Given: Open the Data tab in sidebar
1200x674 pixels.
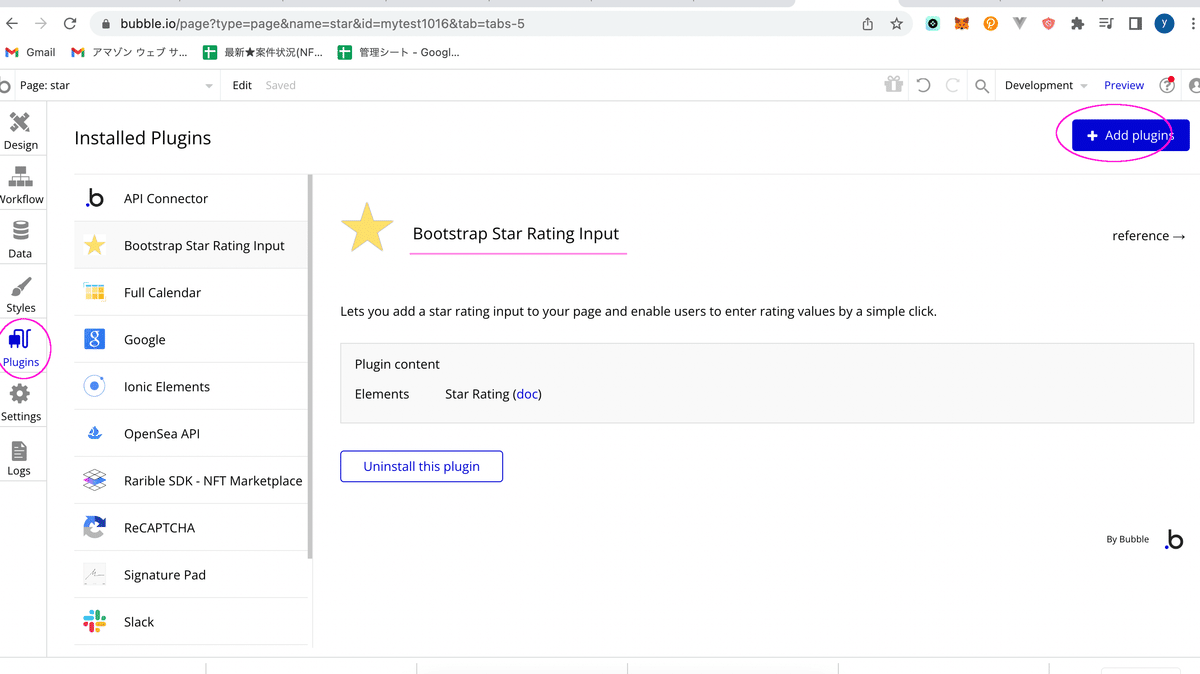Looking at the screenshot, I should [x=20, y=240].
